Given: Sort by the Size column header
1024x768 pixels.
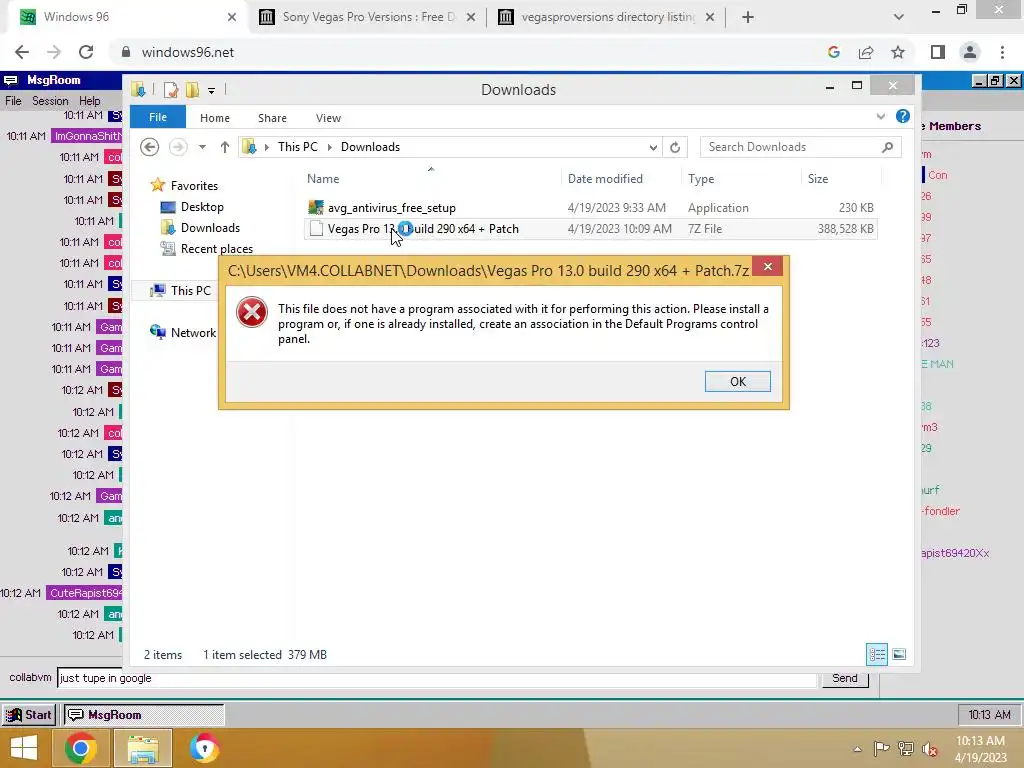Looking at the screenshot, I should point(818,178).
